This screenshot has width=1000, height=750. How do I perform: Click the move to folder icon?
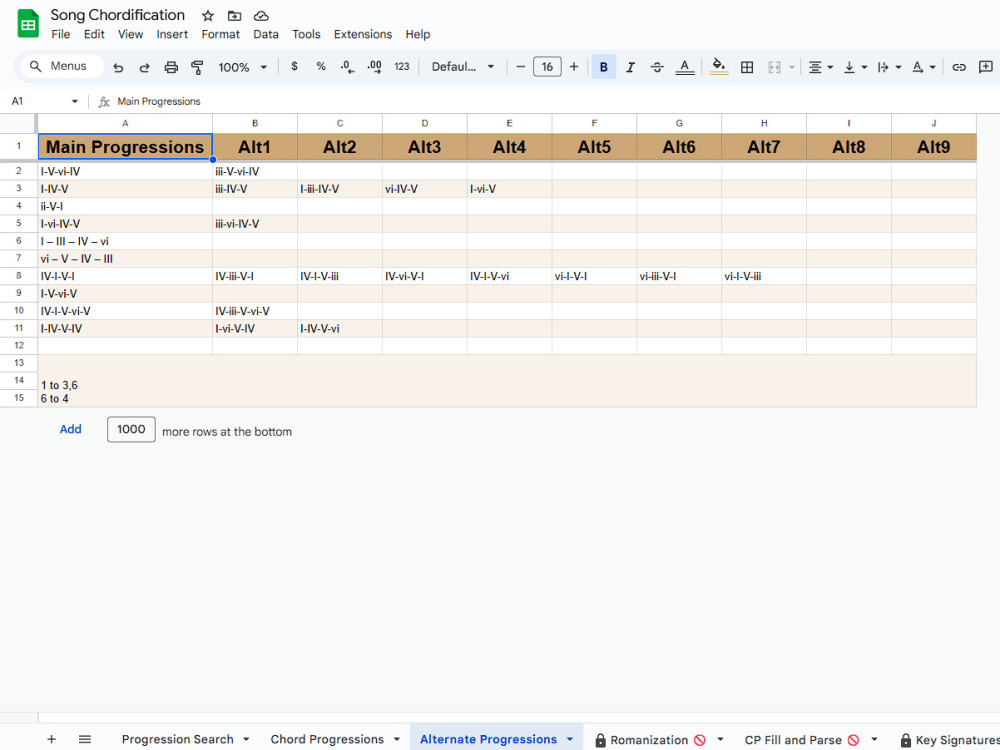[234, 16]
